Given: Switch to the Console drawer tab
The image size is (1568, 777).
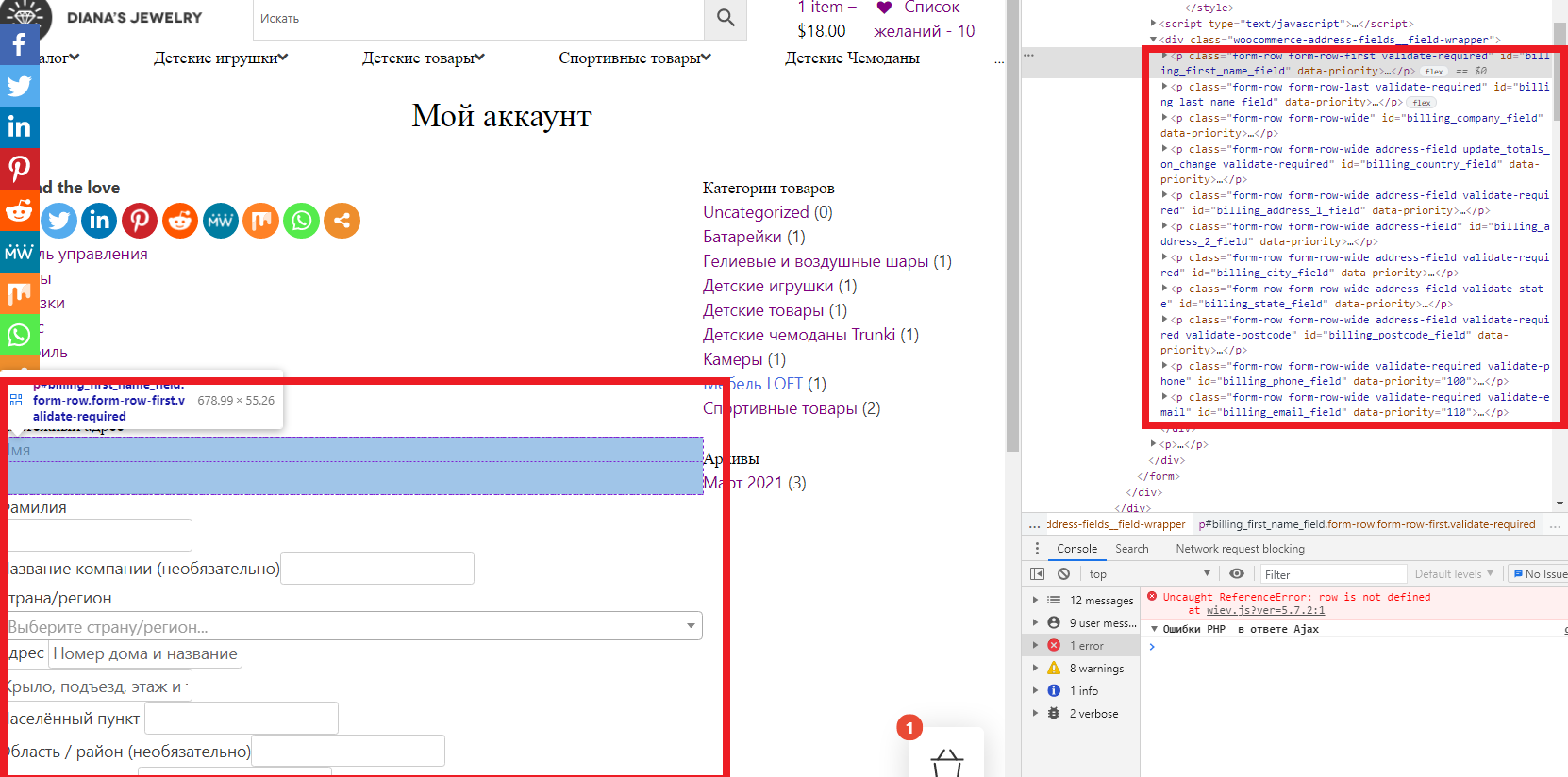Looking at the screenshot, I should pos(1076,549).
